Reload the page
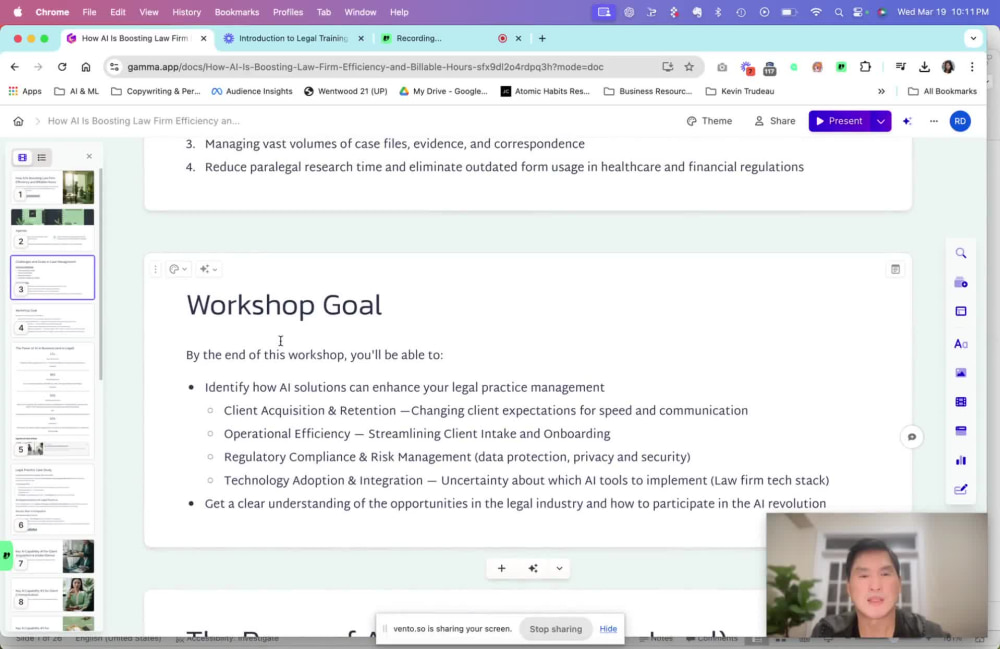Screen dimensions: 1000x649 62,67
